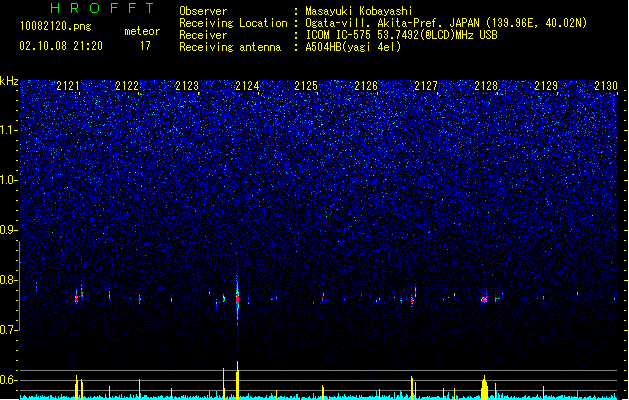The height and width of the screenshot is (400, 629).
Task: Click the bright meteor echo near 2128
Action: (484, 299)
